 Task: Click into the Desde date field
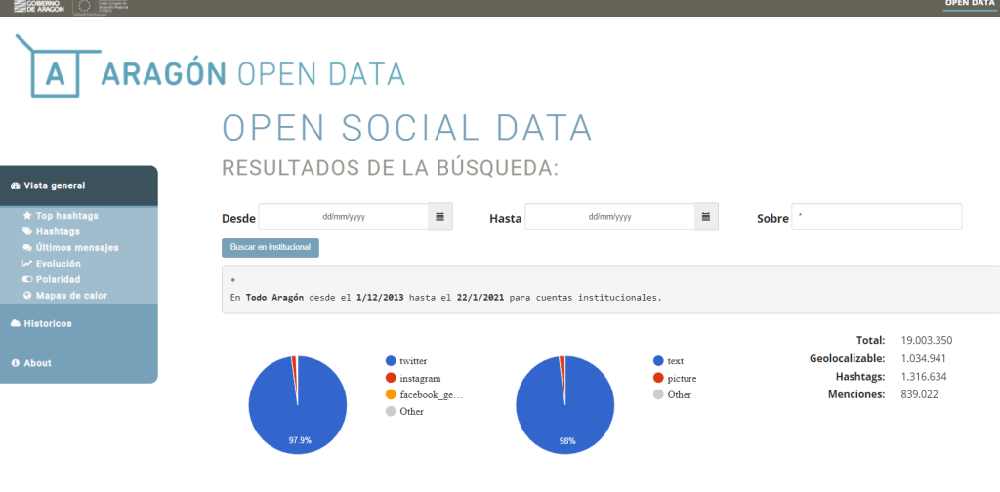pos(343,216)
